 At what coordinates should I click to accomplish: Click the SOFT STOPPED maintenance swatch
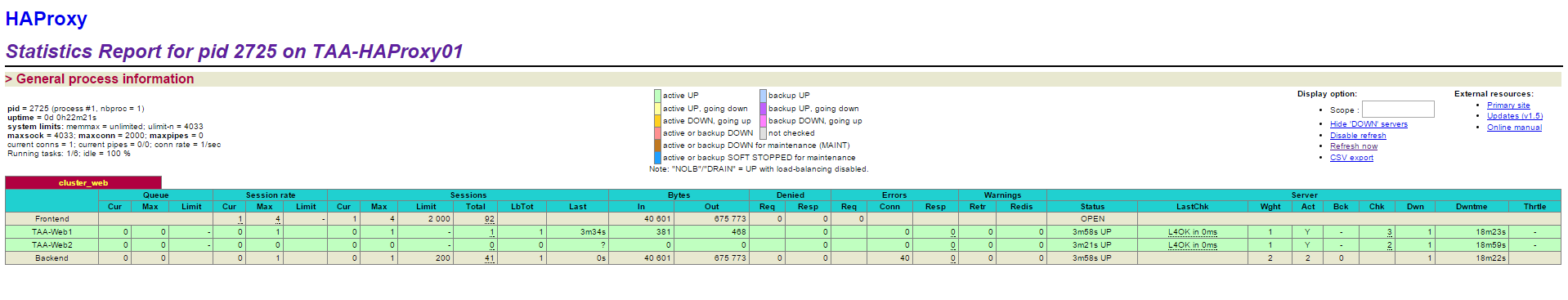click(657, 158)
